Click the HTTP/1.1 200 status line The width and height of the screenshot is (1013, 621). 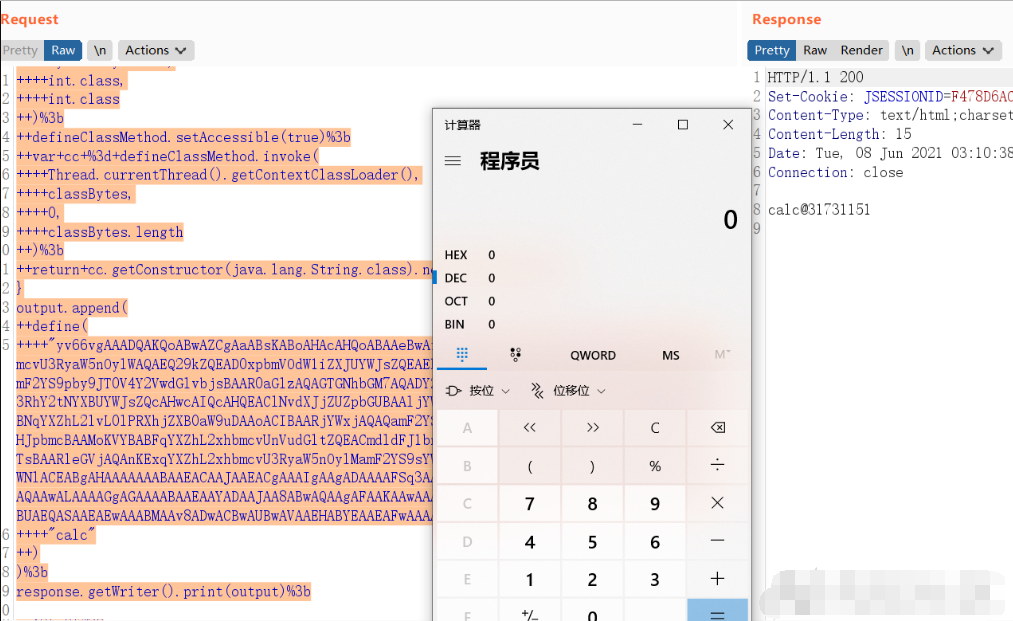point(815,78)
